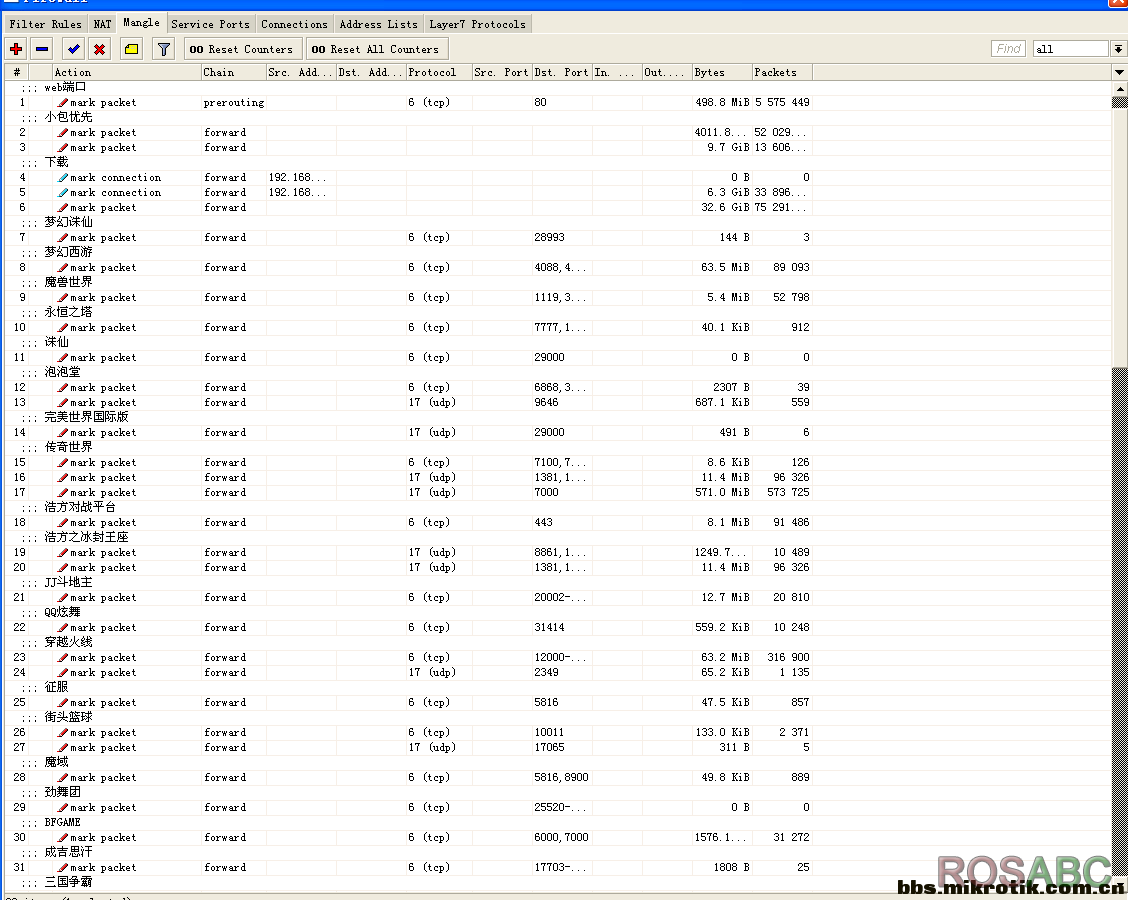Select the Mangle tab
Viewport: 1128px width, 900px height.
(142, 22)
